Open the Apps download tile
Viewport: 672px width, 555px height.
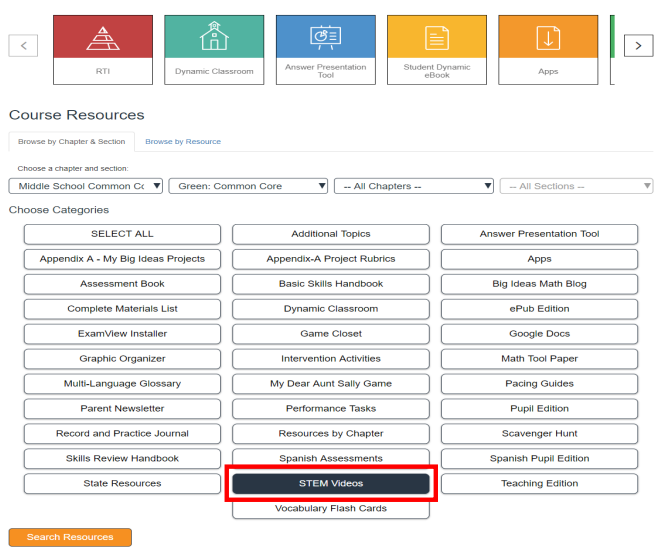click(548, 50)
